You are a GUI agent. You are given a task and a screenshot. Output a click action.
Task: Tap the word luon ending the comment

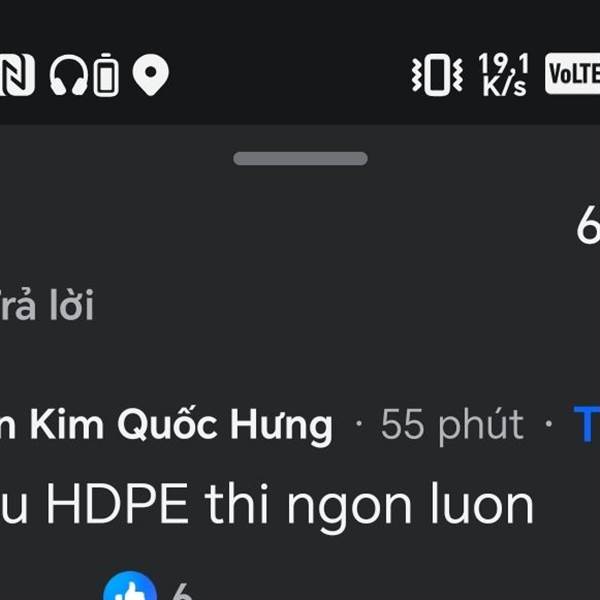pos(482,503)
